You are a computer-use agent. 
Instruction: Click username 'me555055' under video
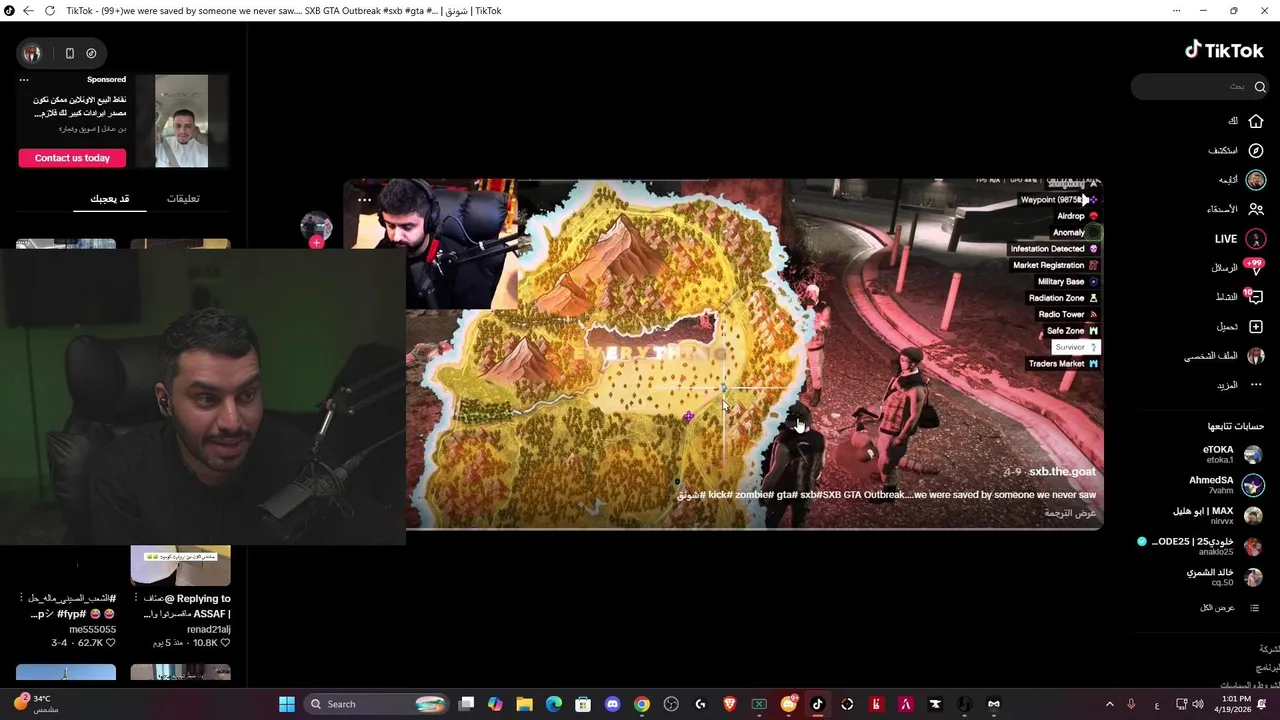pos(92,630)
